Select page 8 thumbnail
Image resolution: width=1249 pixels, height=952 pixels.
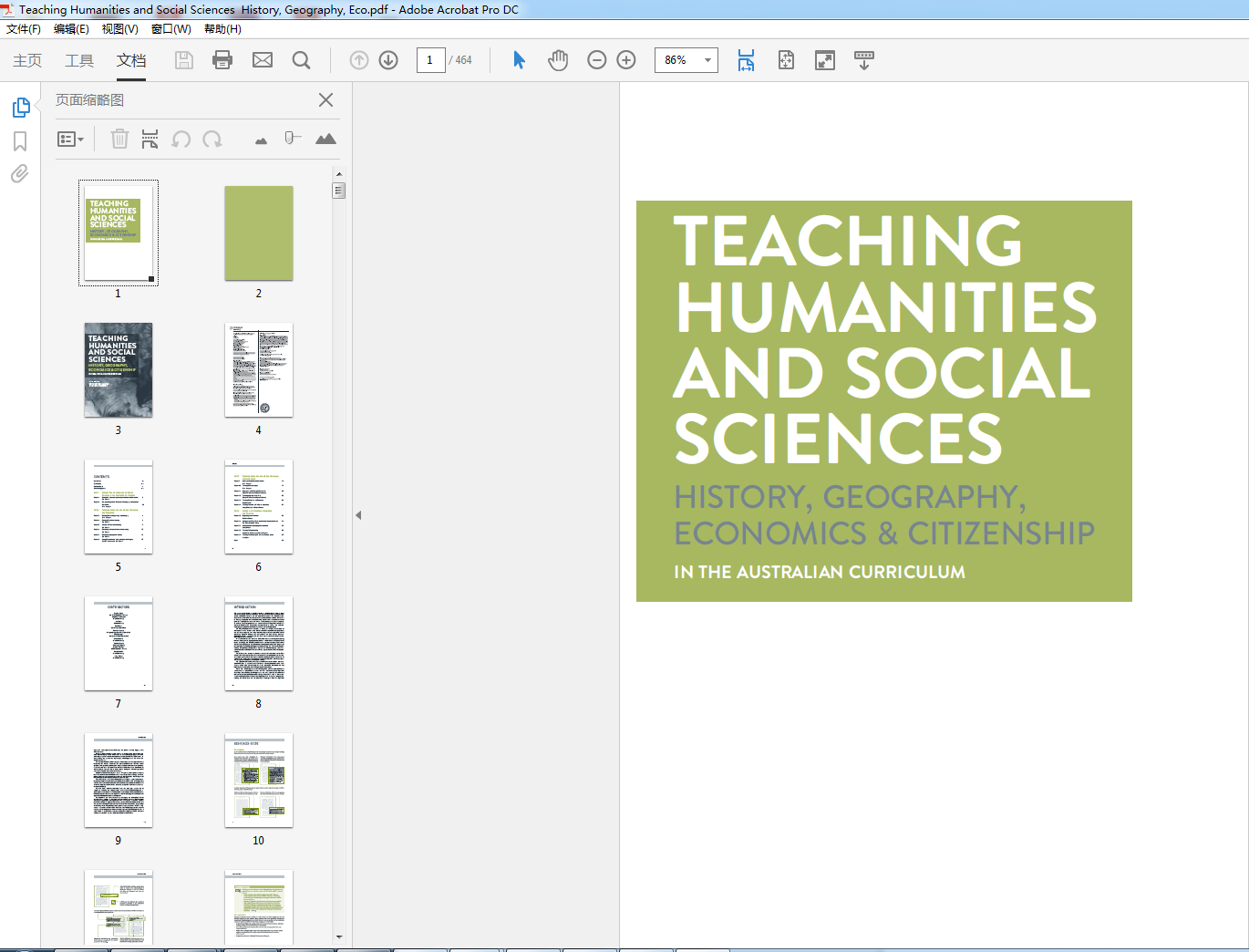259,644
